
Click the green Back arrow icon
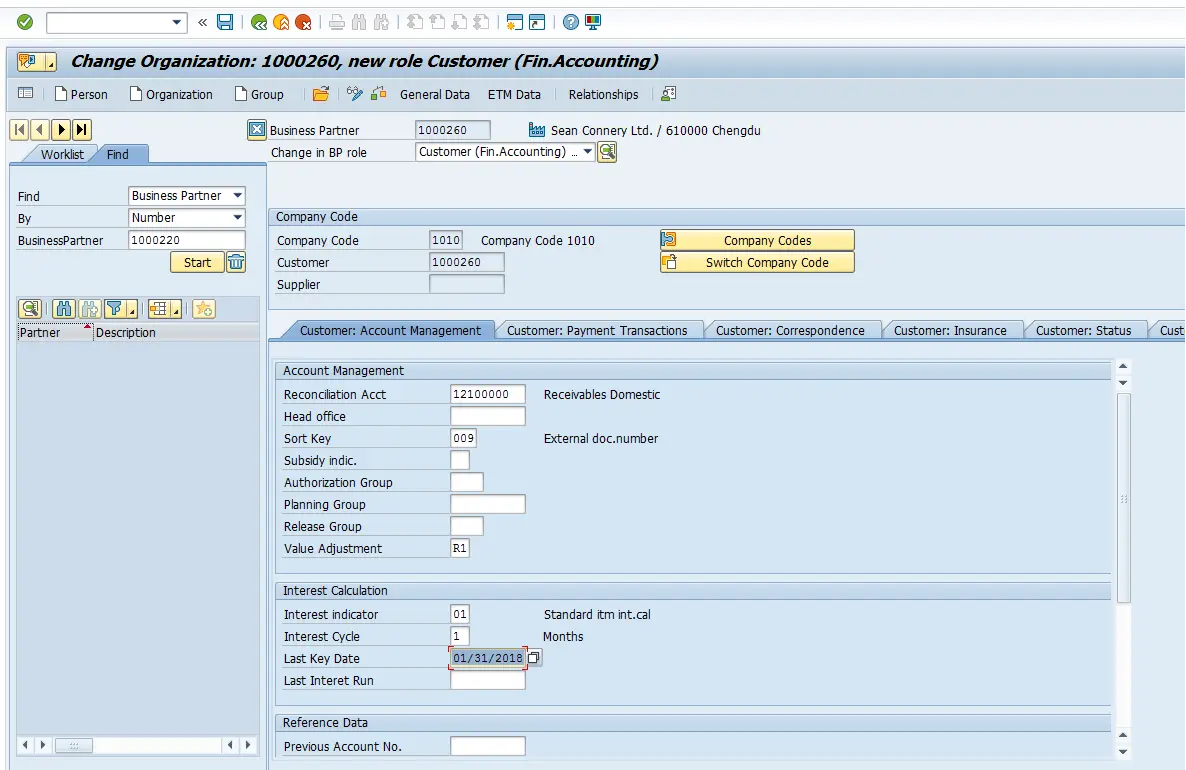pos(259,23)
